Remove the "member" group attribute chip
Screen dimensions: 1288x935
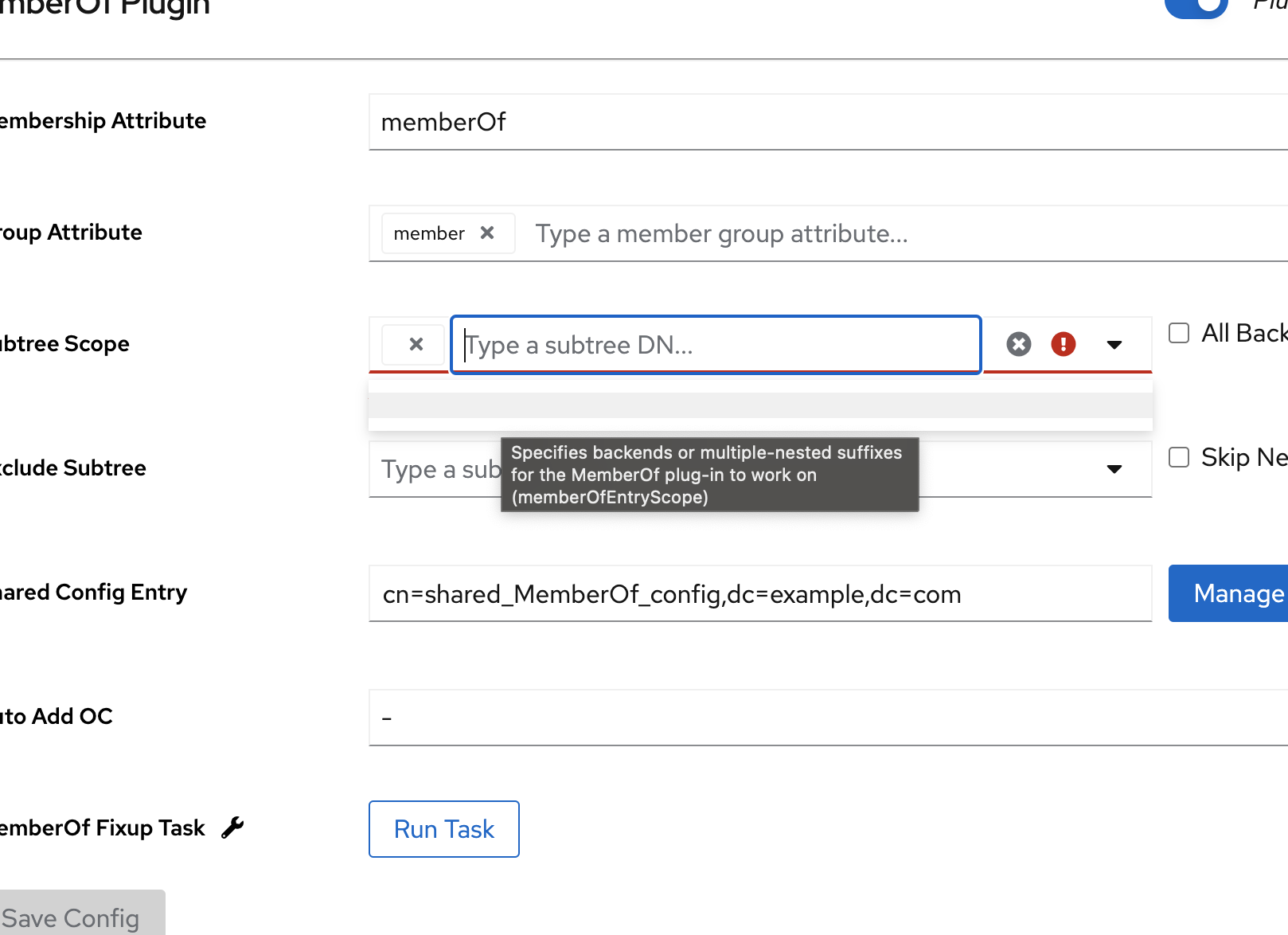[487, 233]
